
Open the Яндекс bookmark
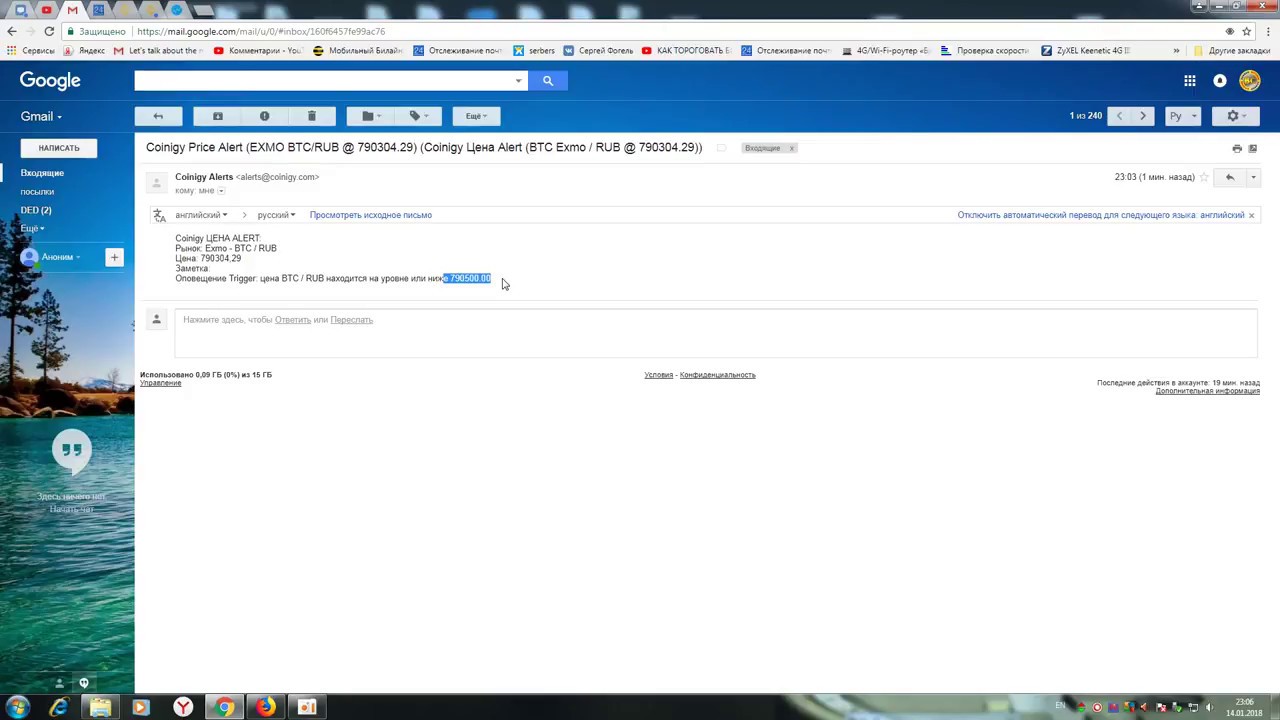[x=84, y=51]
